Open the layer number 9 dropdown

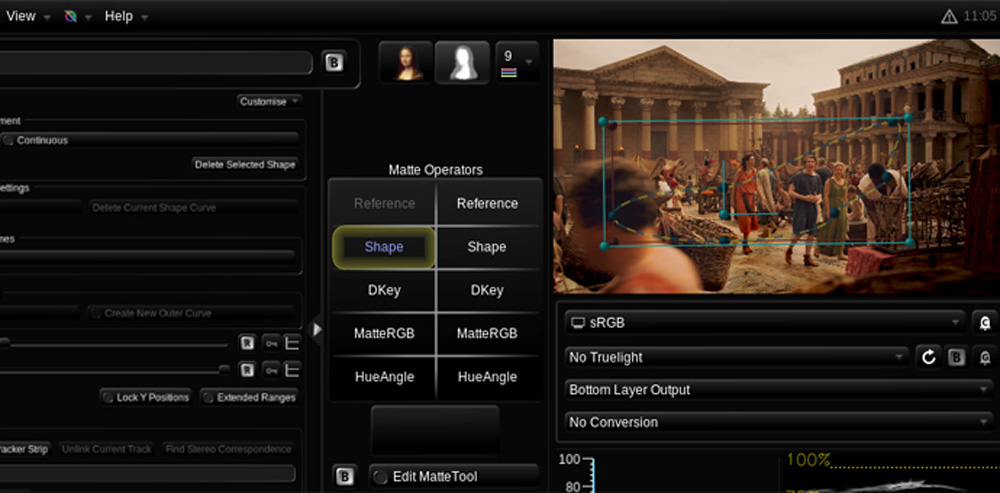click(517, 63)
